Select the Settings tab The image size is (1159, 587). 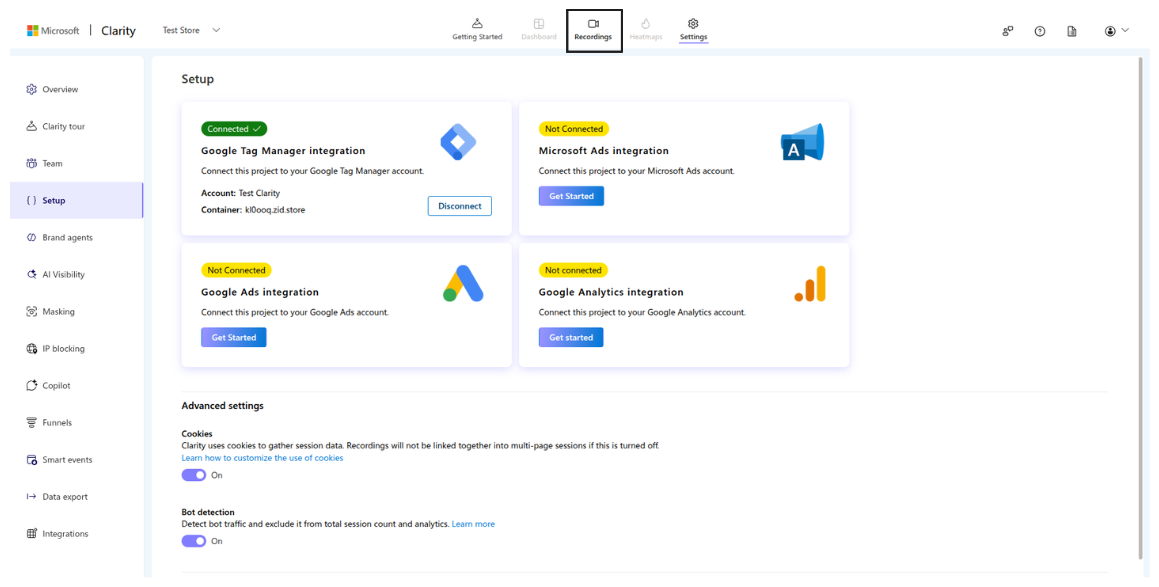[x=693, y=30]
